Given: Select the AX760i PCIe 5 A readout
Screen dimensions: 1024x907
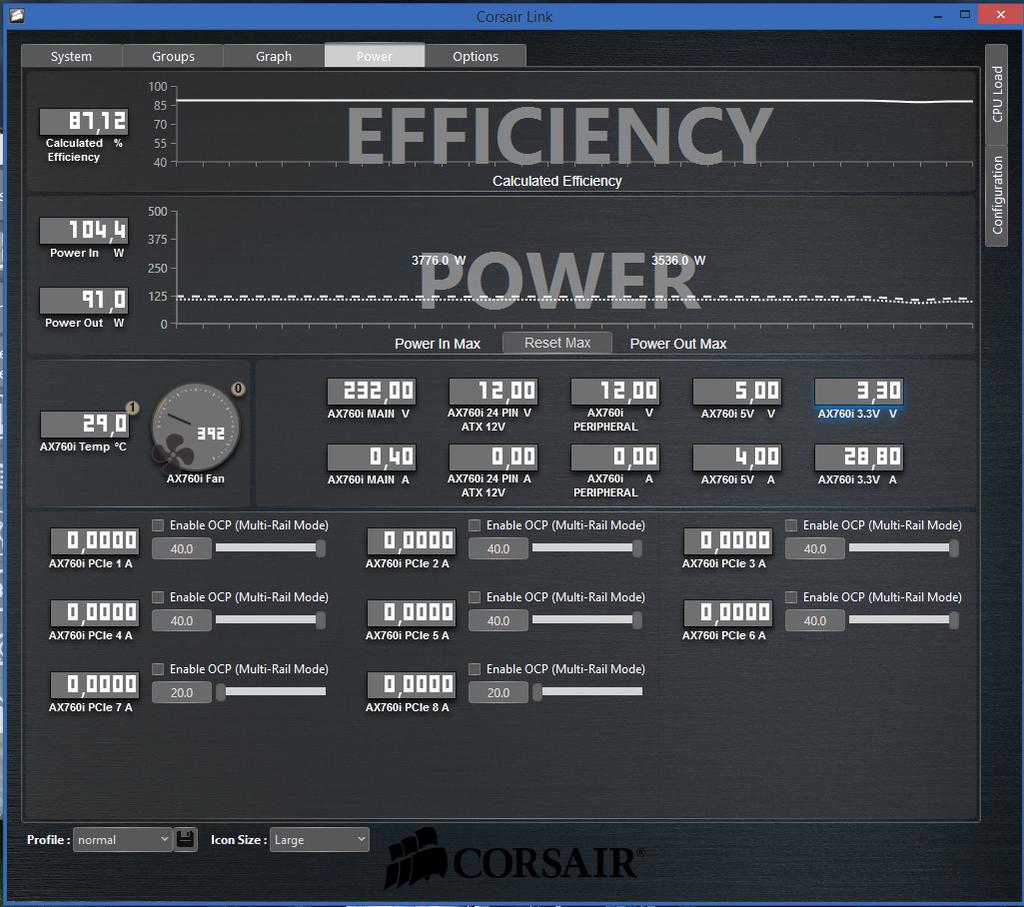Looking at the screenshot, I should point(411,613).
